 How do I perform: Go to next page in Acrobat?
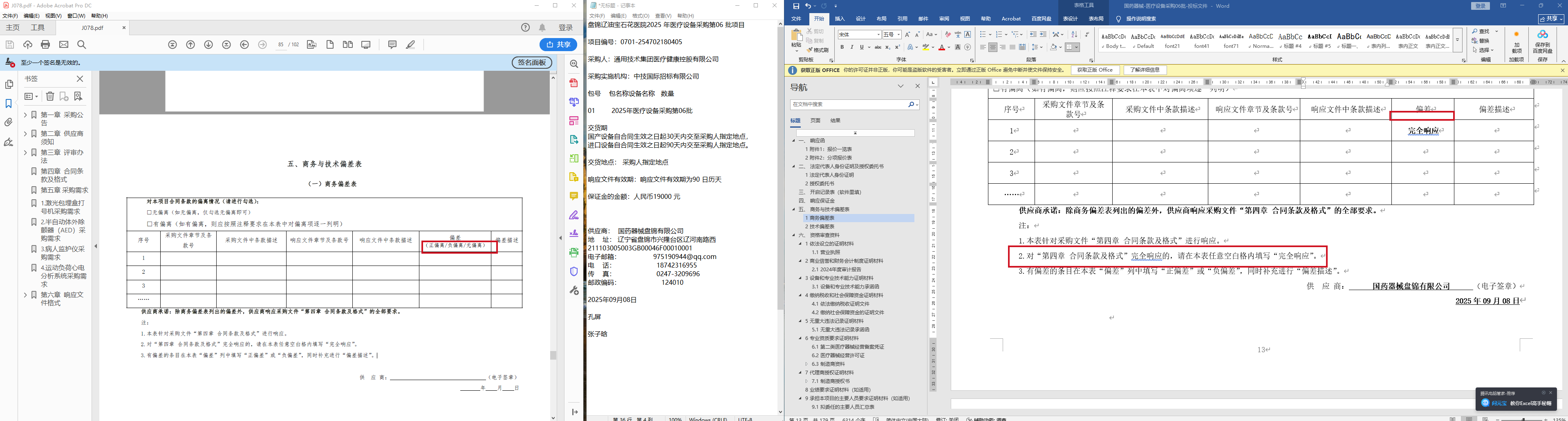209,45
